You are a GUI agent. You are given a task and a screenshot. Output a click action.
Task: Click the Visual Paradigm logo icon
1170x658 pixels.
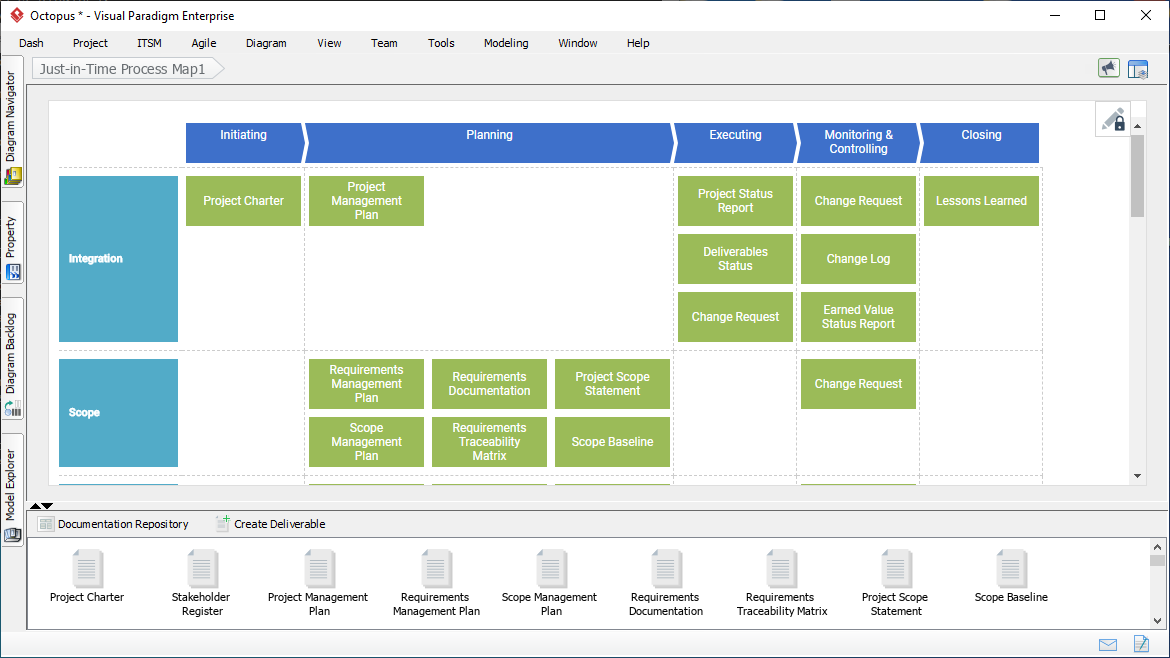16,15
